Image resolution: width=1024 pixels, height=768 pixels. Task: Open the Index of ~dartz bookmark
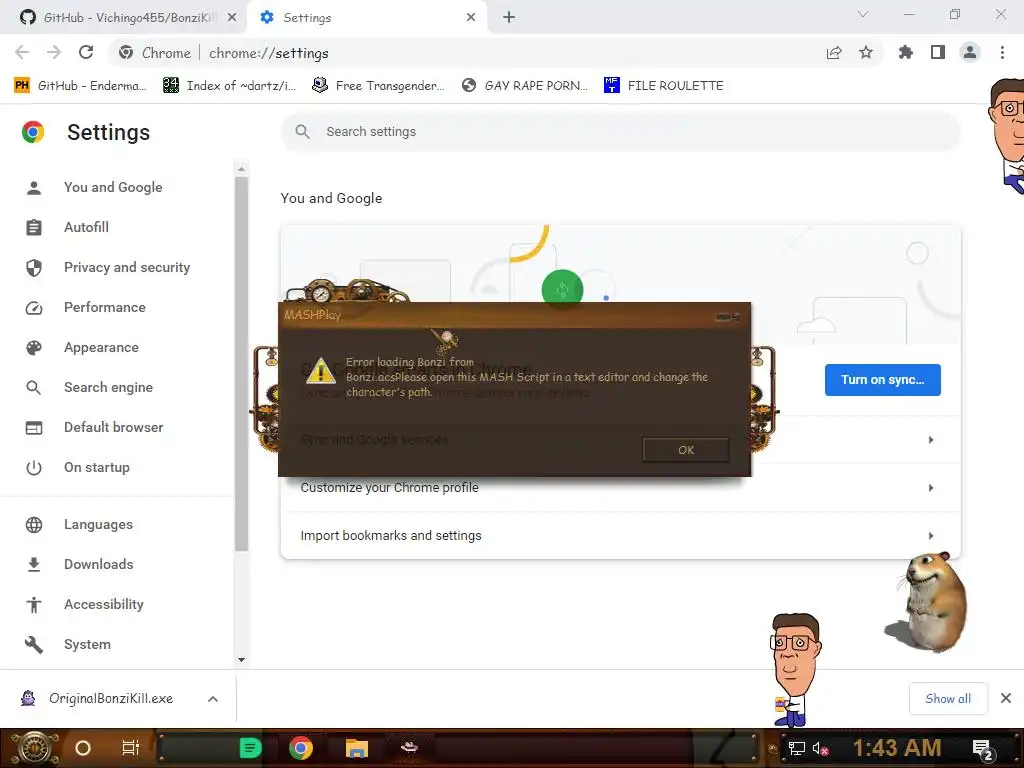pos(229,86)
